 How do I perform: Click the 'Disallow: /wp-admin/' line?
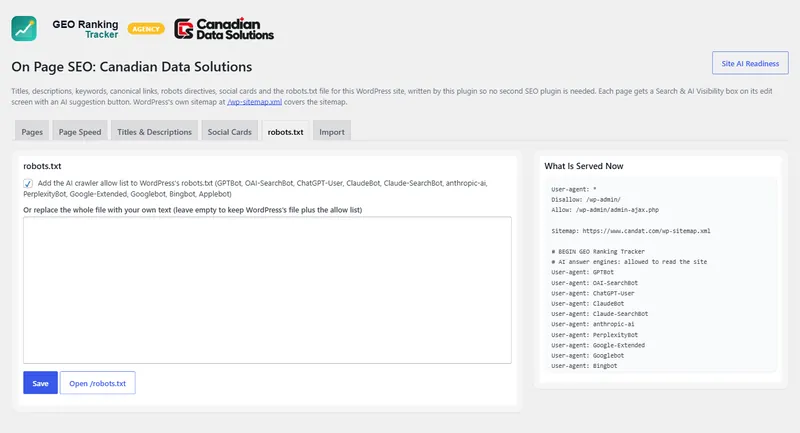[x=586, y=199]
